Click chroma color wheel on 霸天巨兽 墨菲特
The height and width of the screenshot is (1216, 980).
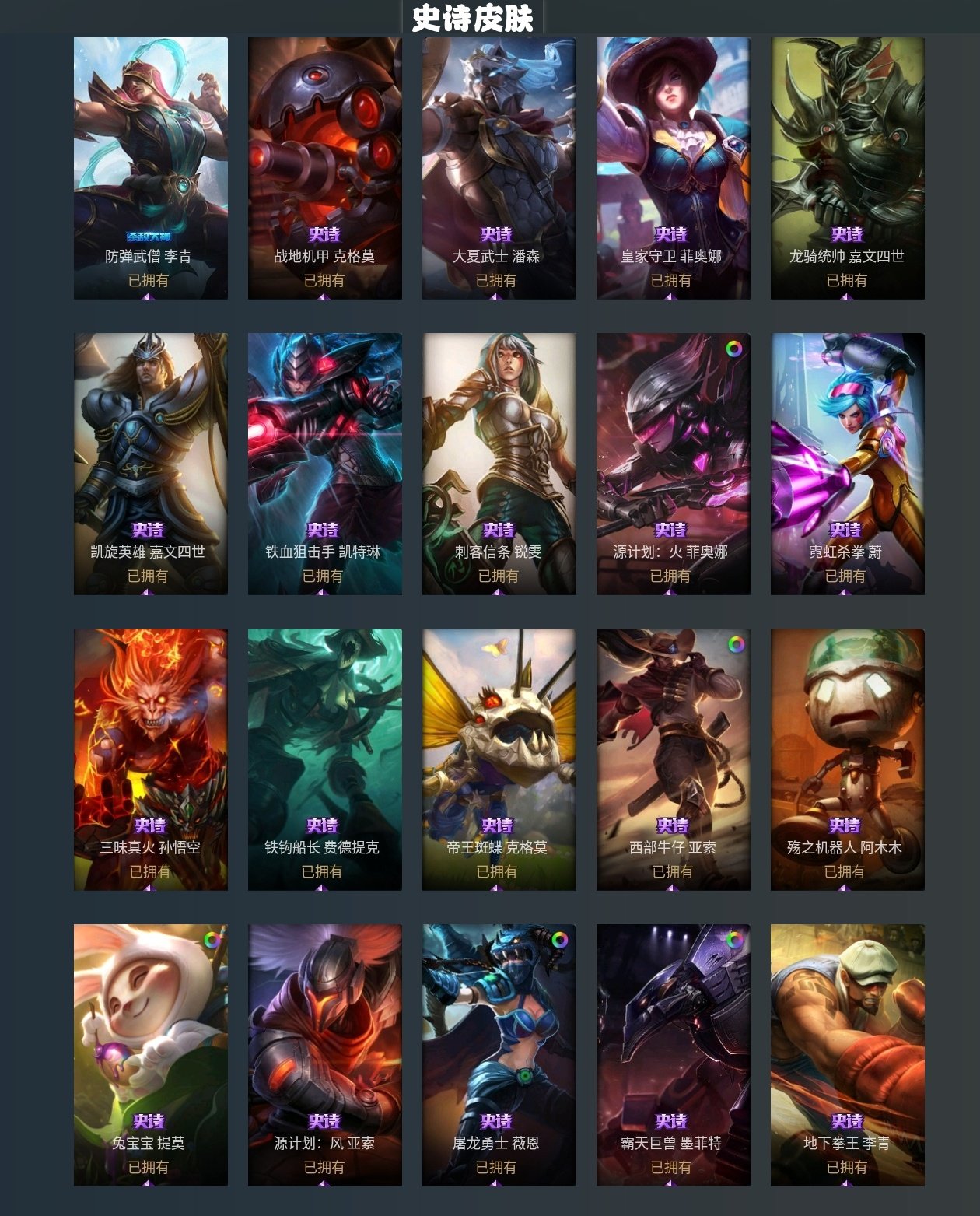click(733, 940)
